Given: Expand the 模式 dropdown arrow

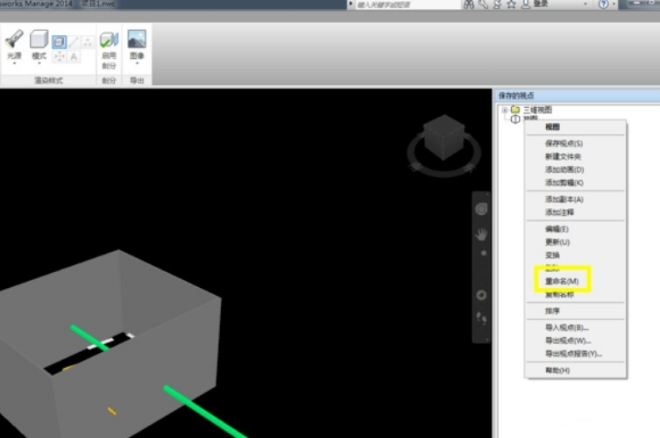Looking at the screenshot, I should [x=39, y=63].
